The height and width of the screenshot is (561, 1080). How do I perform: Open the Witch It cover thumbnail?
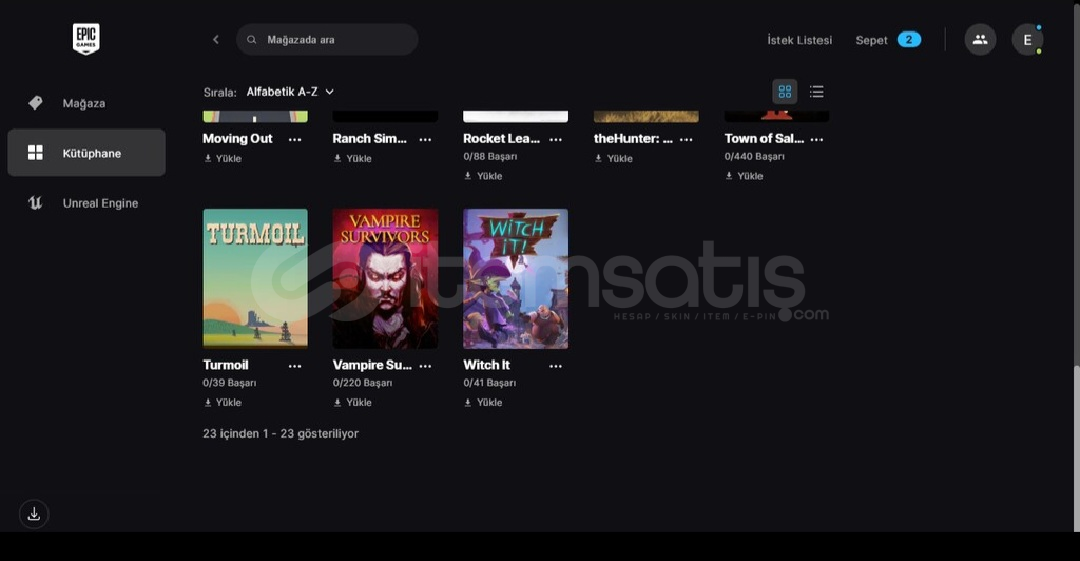(515, 278)
